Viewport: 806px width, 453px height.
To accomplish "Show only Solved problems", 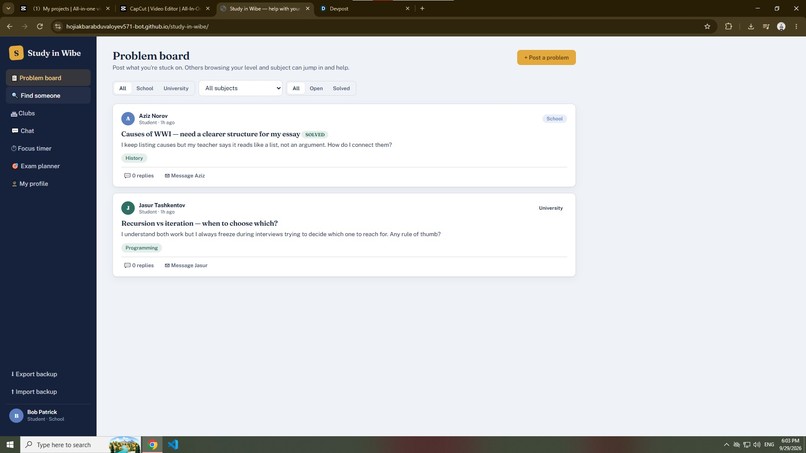I will (x=341, y=88).
